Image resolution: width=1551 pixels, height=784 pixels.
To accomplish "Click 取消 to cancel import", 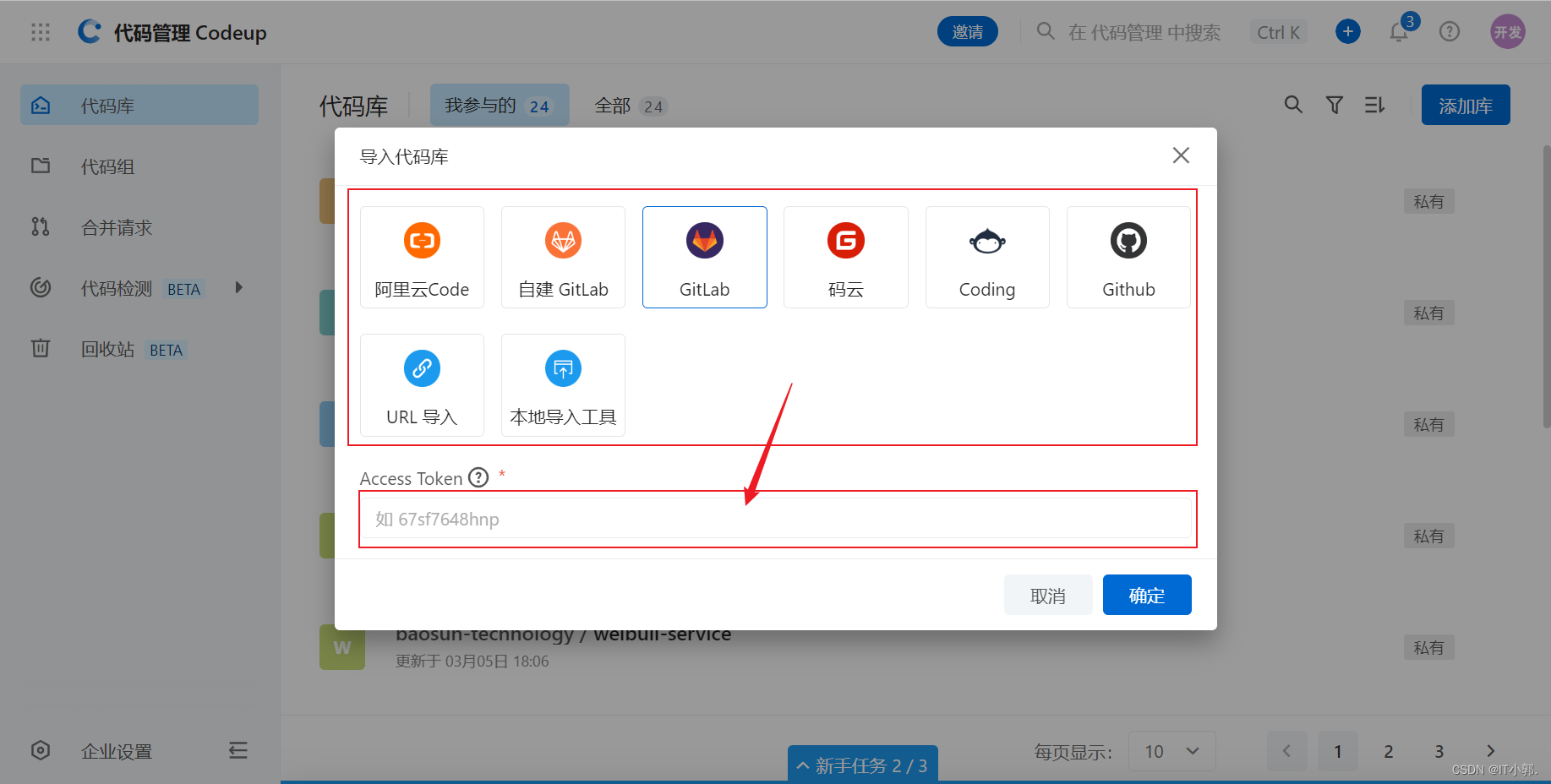I will coord(1048,596).
